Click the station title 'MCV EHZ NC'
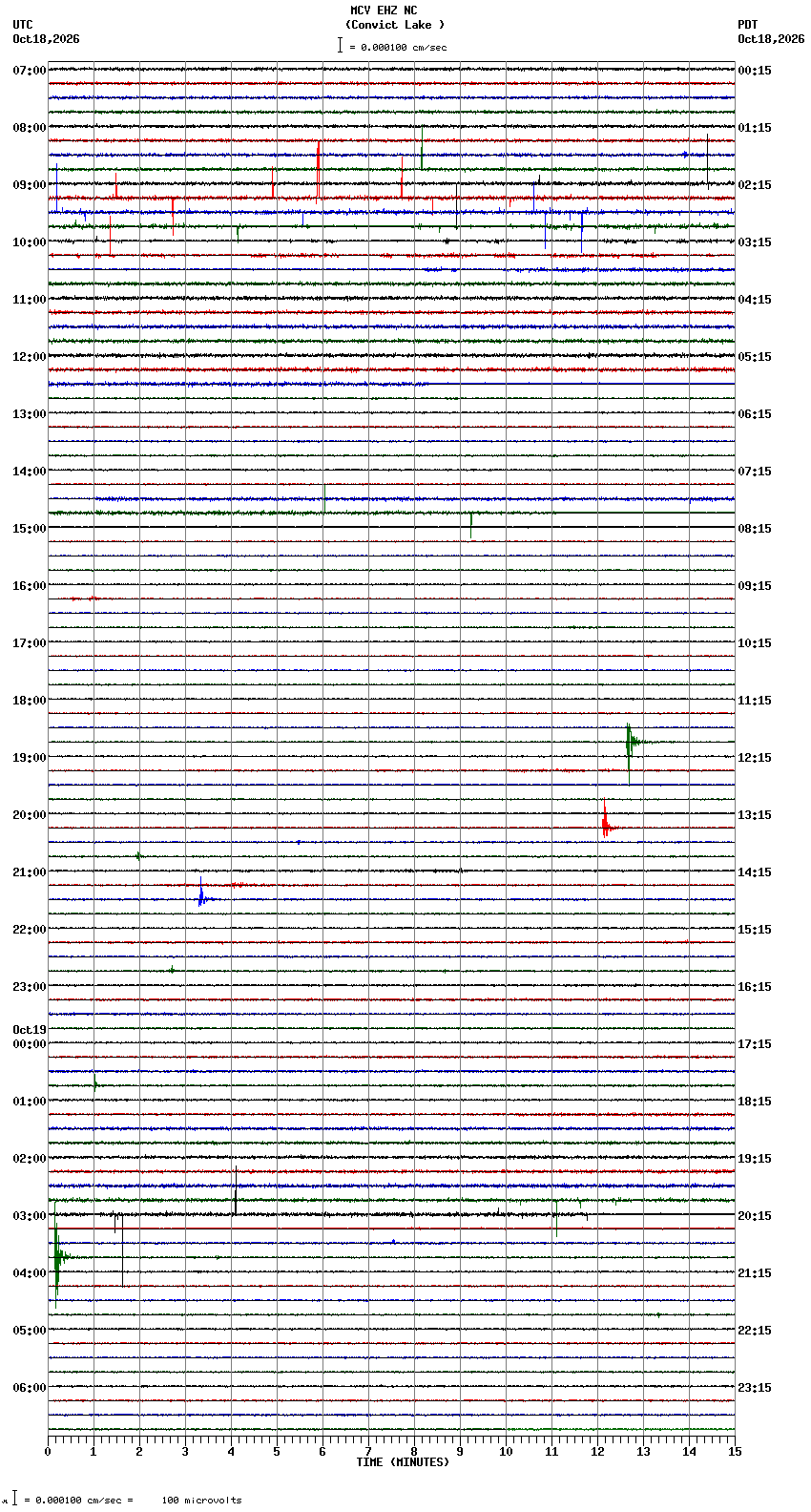Viewport: 811px width, 1512px height. 384,10
